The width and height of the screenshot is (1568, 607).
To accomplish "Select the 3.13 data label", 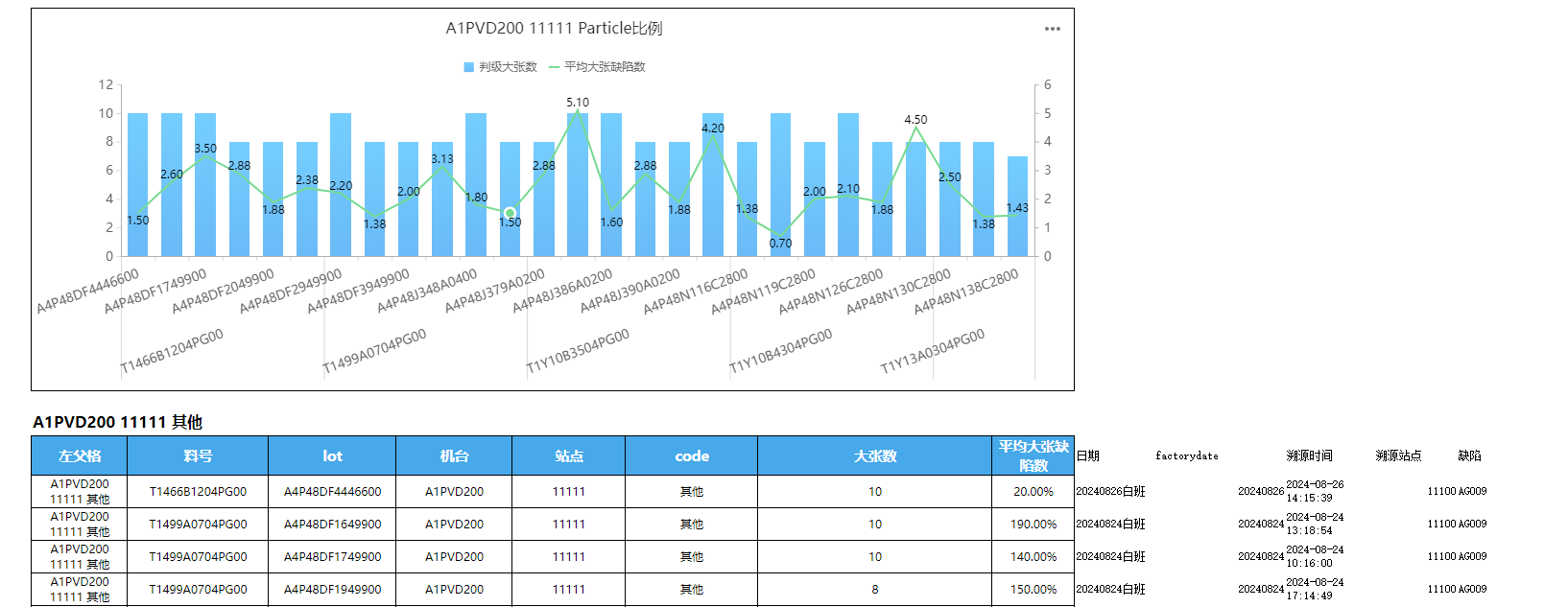I will [442, 159].
